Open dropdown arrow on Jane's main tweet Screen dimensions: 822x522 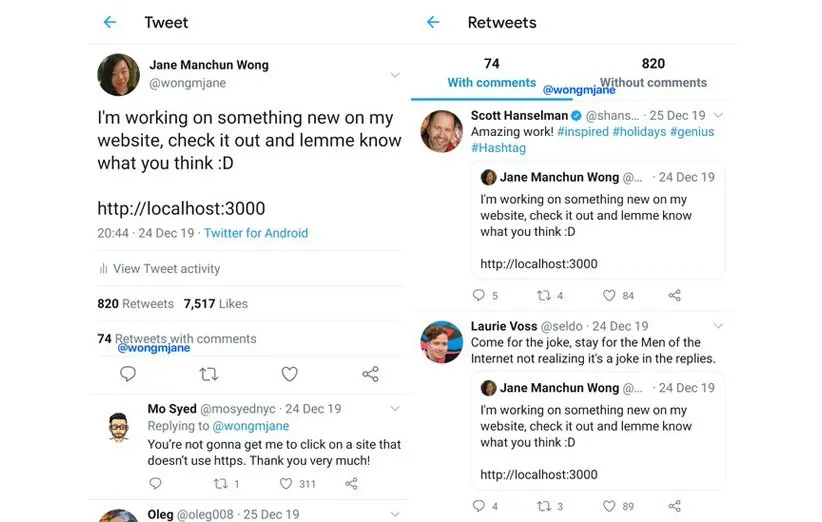click(x=395, y=75)
